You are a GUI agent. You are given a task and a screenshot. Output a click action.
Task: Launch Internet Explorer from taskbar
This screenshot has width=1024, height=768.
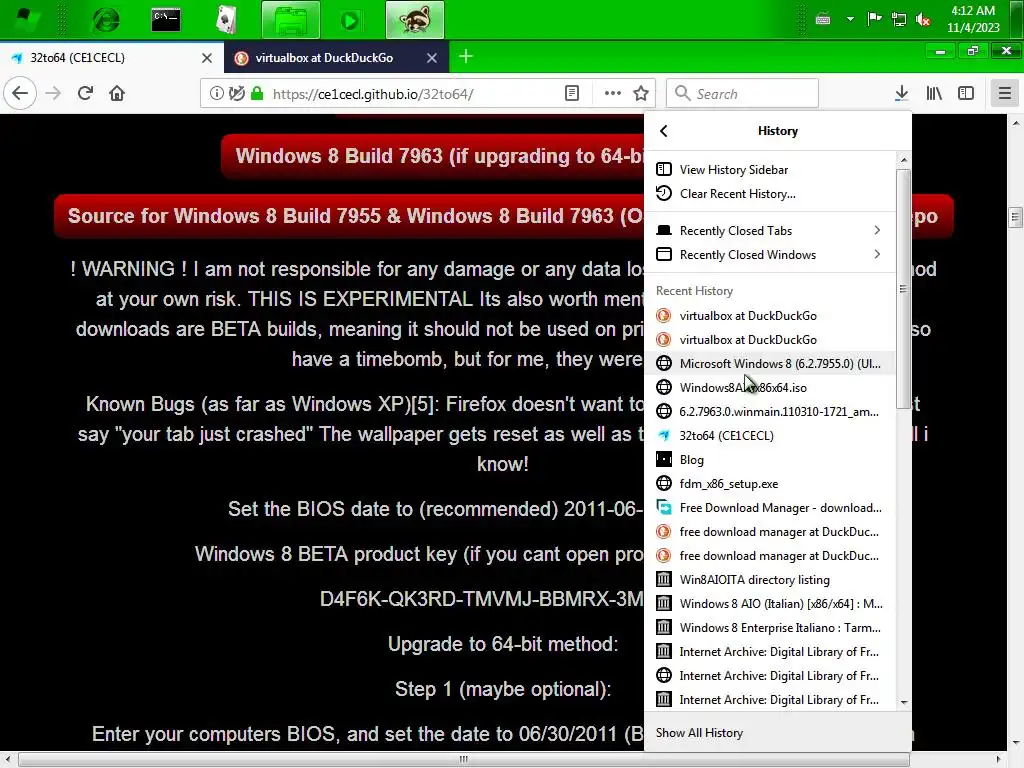pyautogui.click(x=105, y=20)
